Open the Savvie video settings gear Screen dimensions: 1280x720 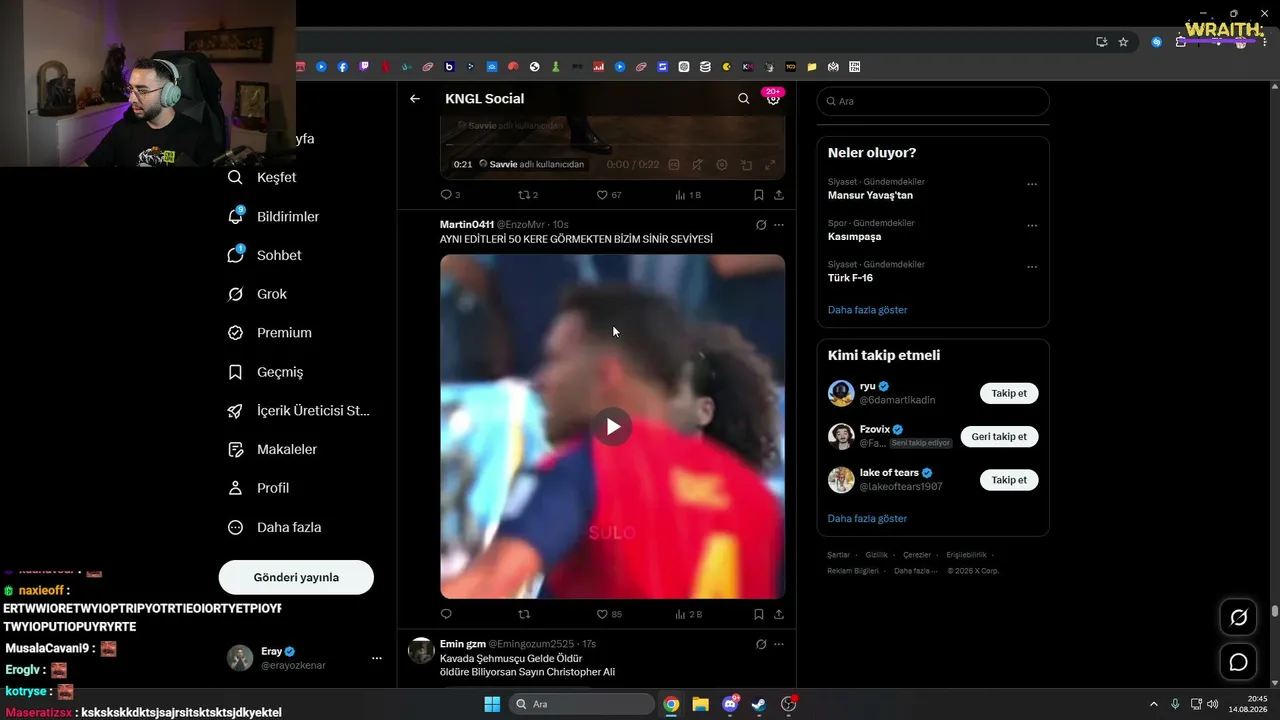point(722,165)
